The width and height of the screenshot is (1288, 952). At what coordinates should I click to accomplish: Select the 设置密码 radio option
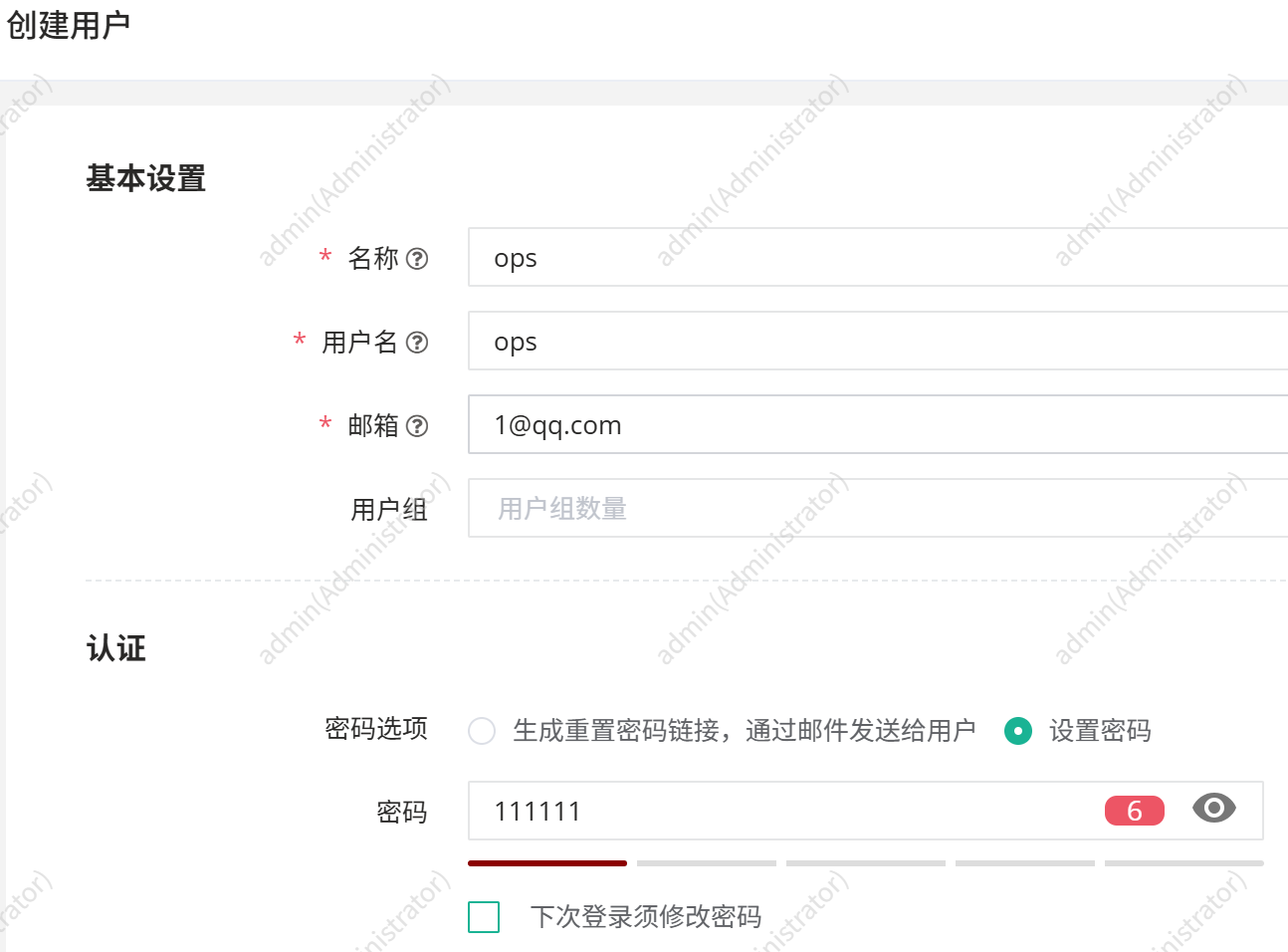1018,731
